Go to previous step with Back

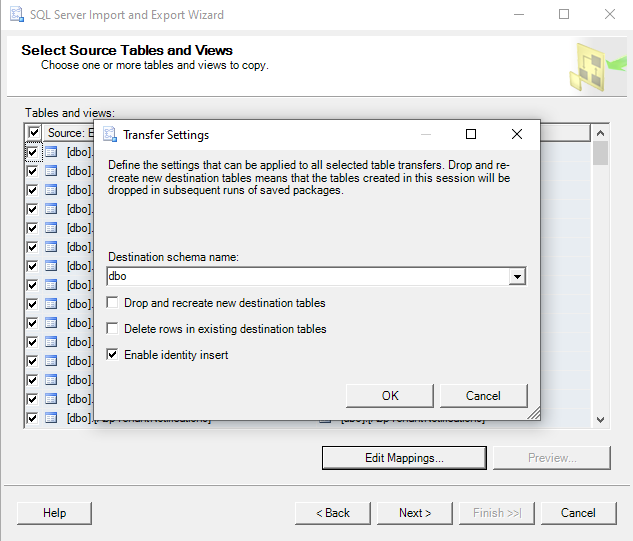point(333,513)
